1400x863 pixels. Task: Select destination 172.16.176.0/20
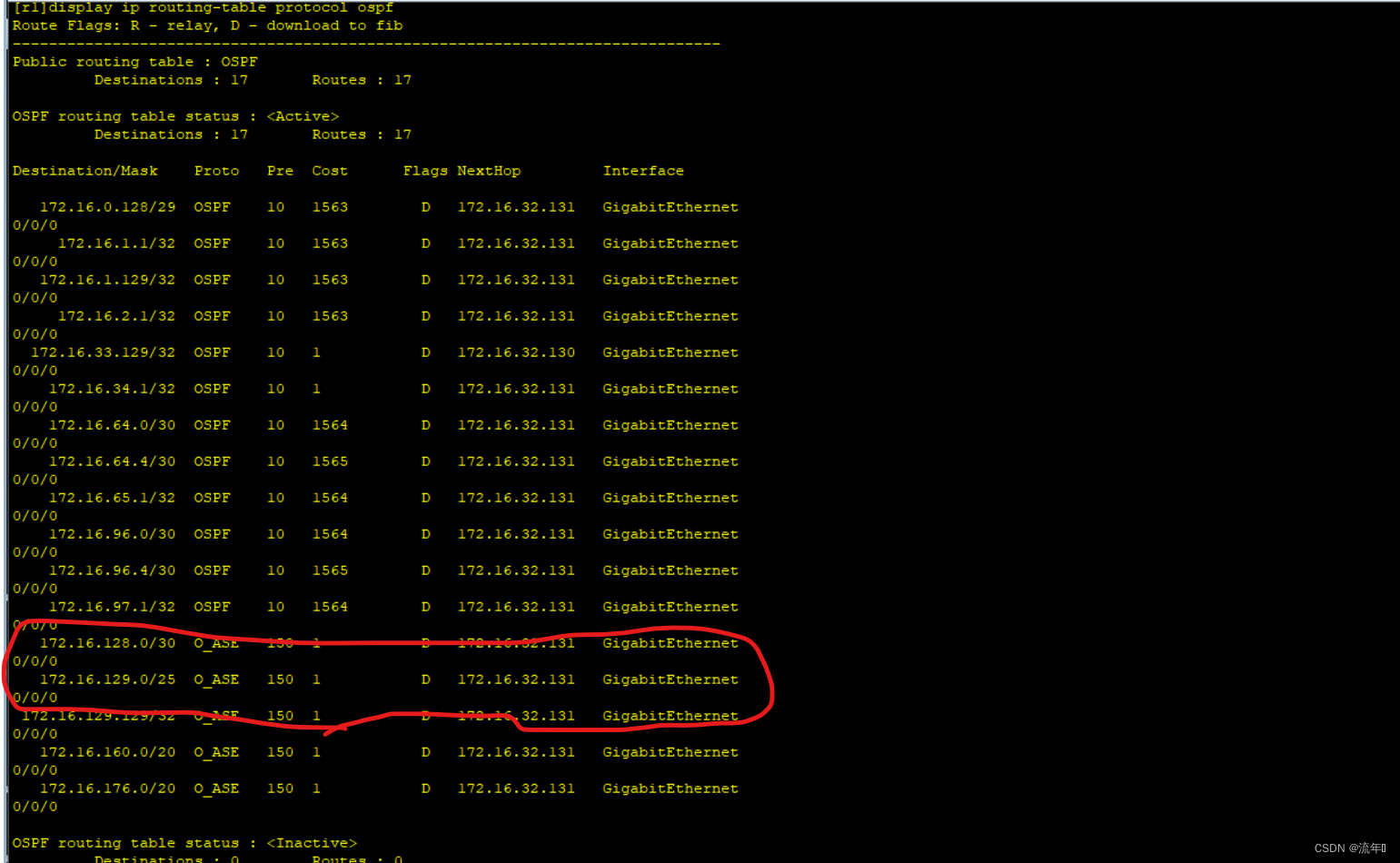point(107,789)
